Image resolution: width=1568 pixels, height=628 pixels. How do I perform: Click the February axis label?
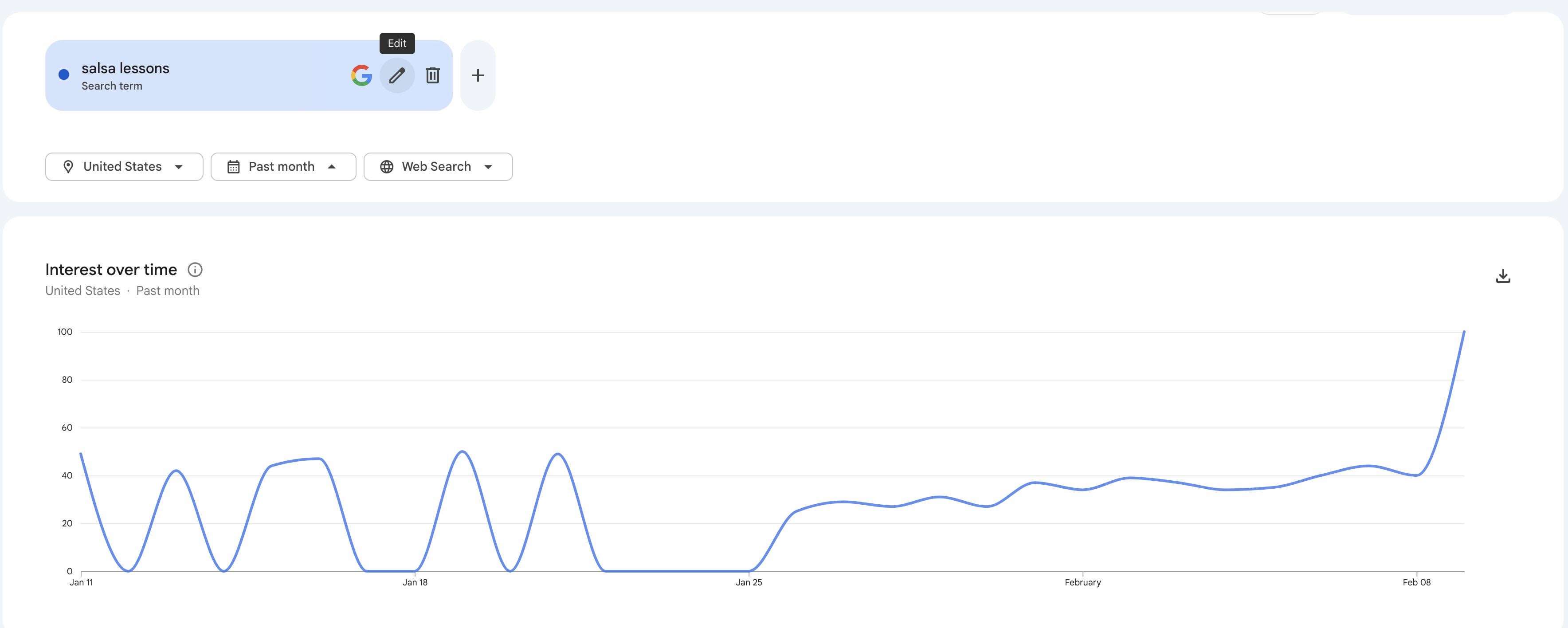[x=1082, y=582]
